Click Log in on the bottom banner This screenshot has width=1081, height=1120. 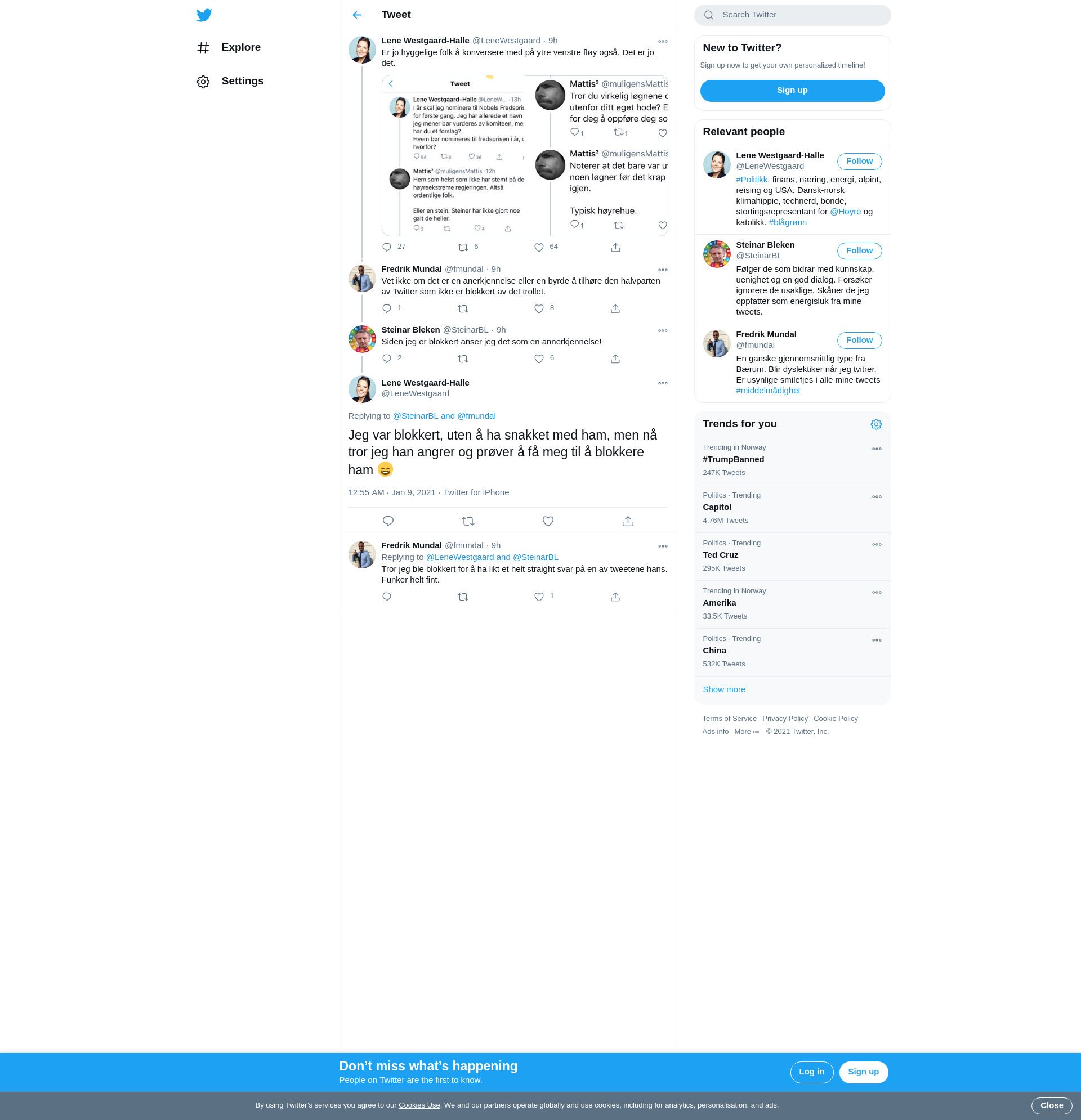[812, 1072]
